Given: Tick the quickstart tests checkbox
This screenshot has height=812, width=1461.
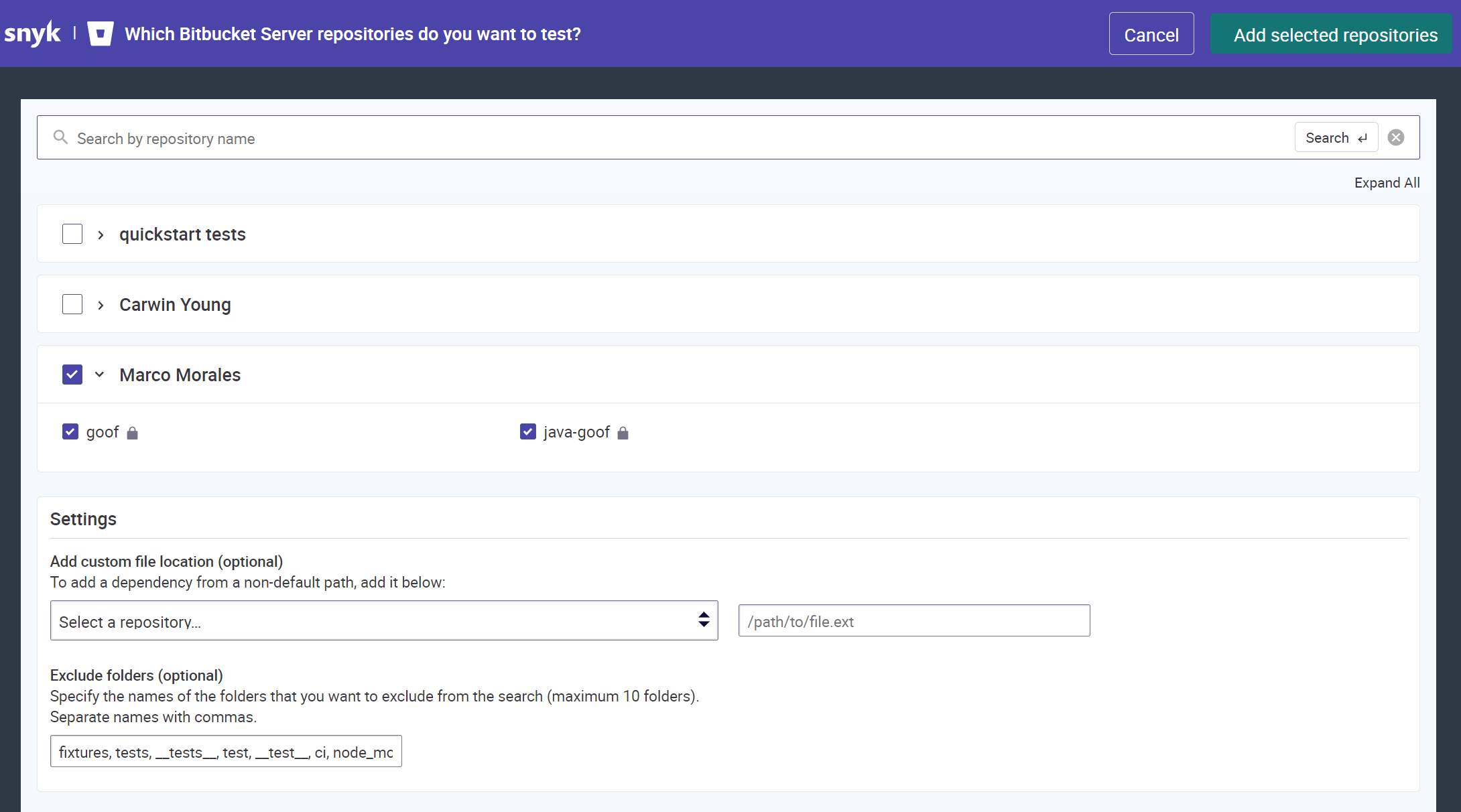Looking at the screenshot, I should point(72,234).
